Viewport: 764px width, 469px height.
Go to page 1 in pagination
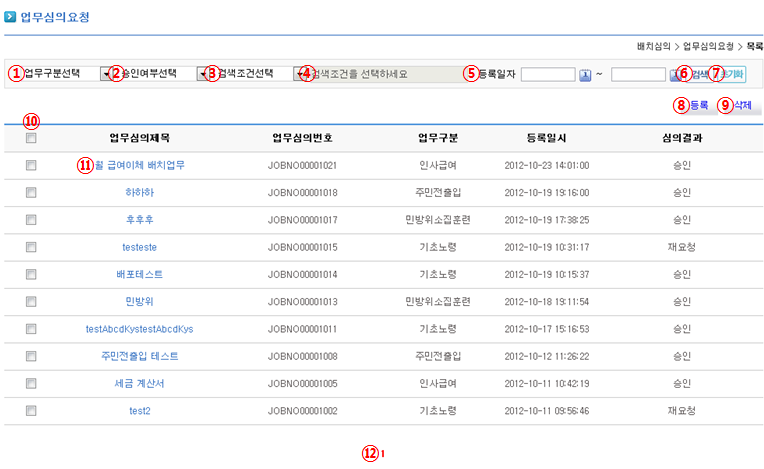click(383, 453)
